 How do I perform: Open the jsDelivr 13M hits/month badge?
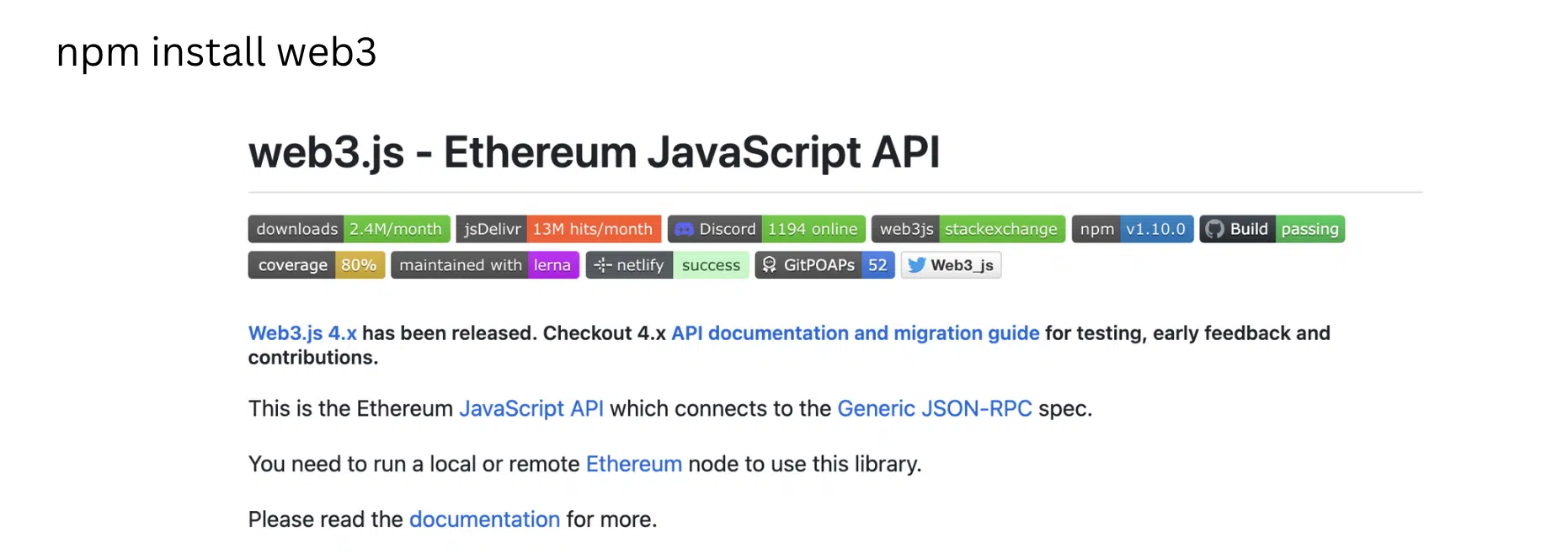558,229
